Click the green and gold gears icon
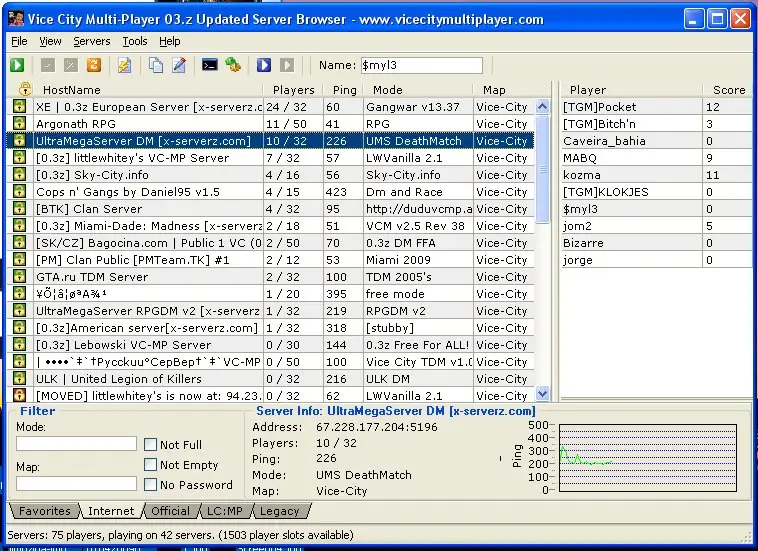This screenshot has width=758, height=551. 233,65
